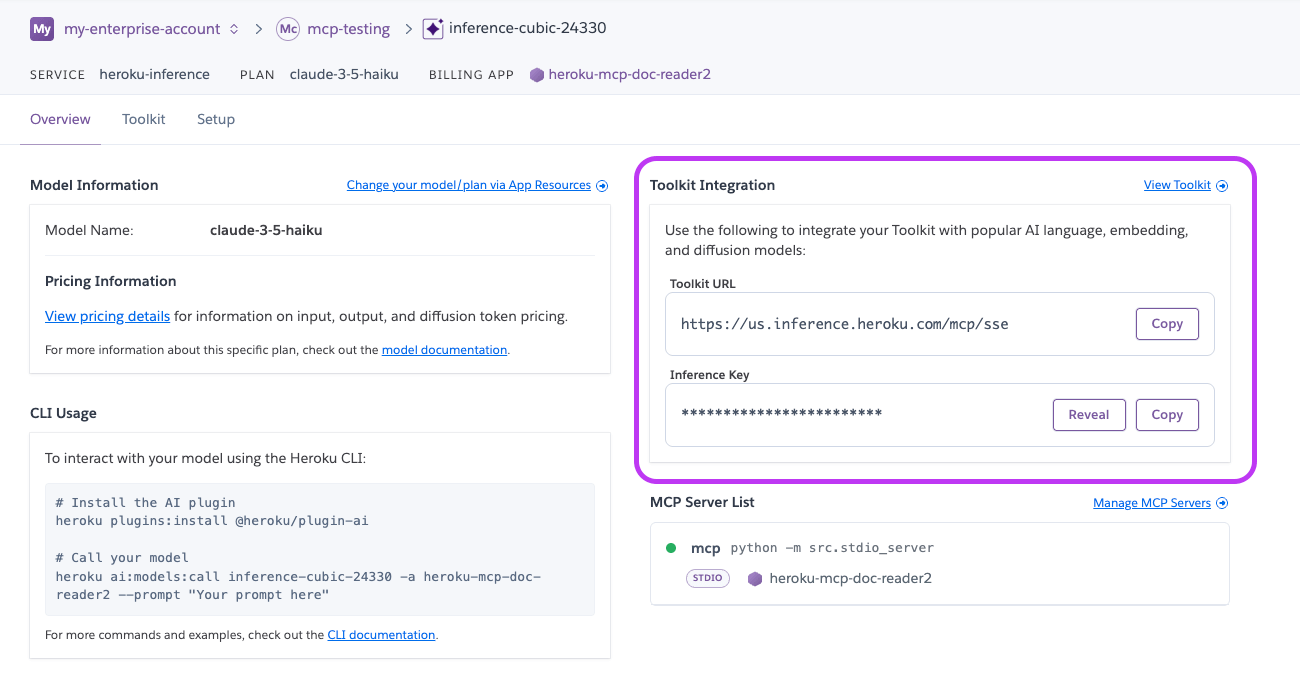Click the green status dot for mcp server

(671, 548)
